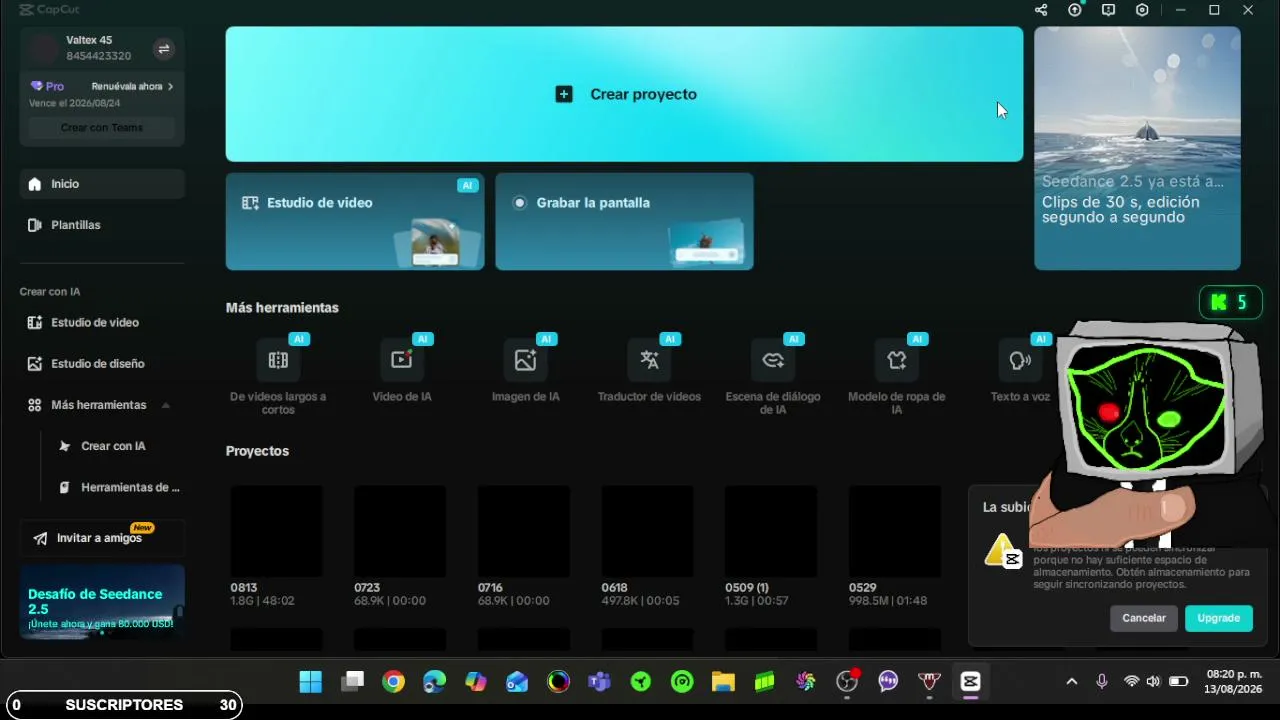1280x720 pixels.
Task: Open the feedback icon in the title bar
Action: pyautogui.click(x=1108, y=10)
